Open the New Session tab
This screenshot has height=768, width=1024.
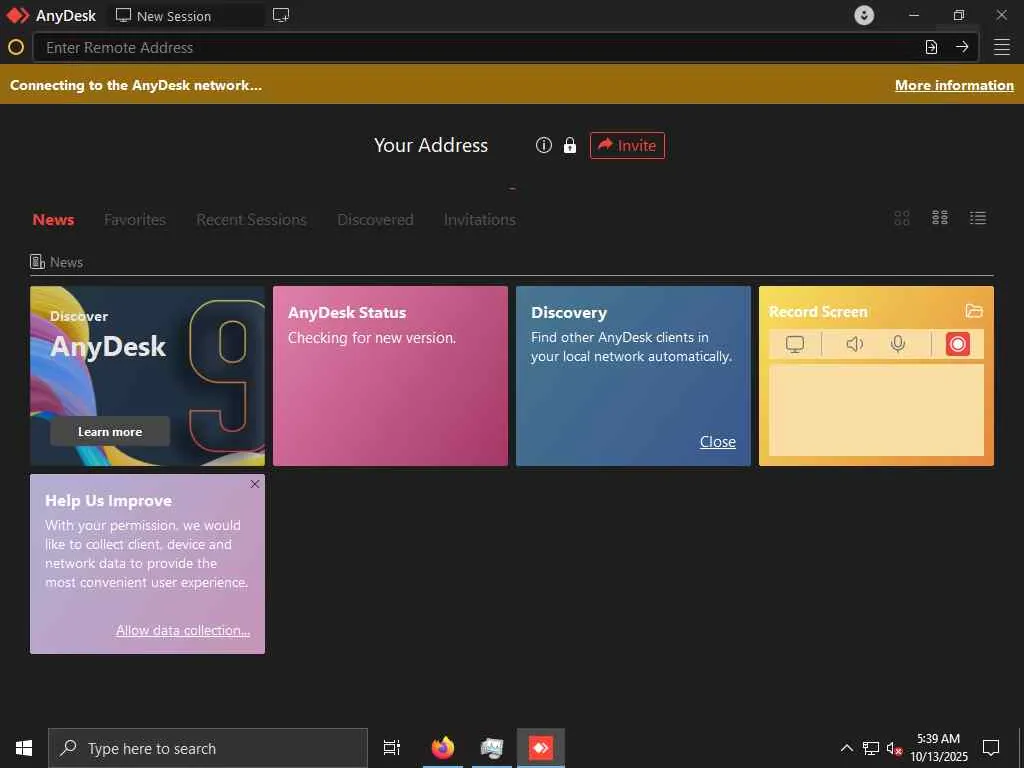point(186,16)
